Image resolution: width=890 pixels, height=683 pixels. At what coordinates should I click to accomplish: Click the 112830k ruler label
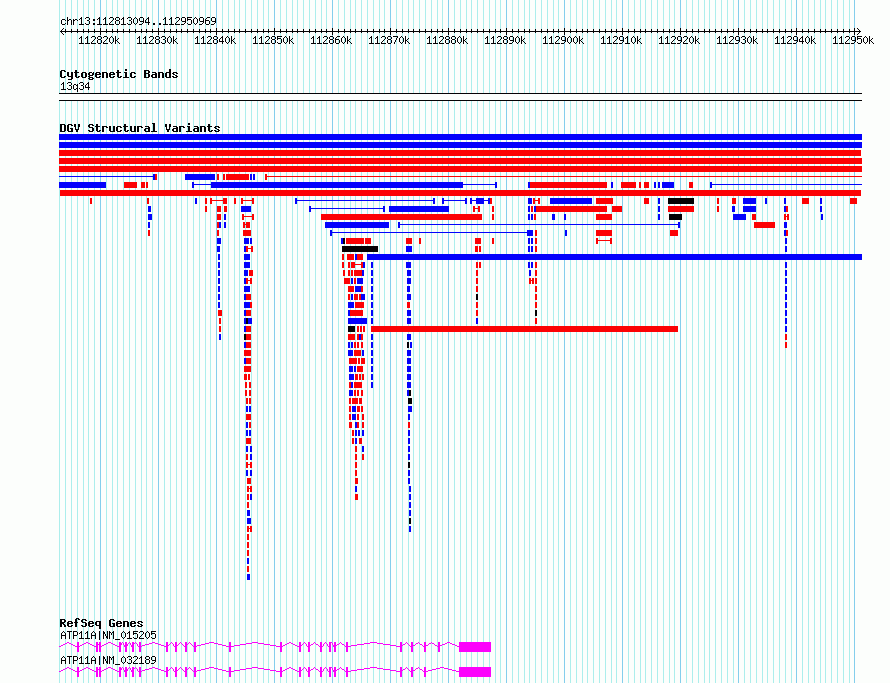(x=157, y=40)
